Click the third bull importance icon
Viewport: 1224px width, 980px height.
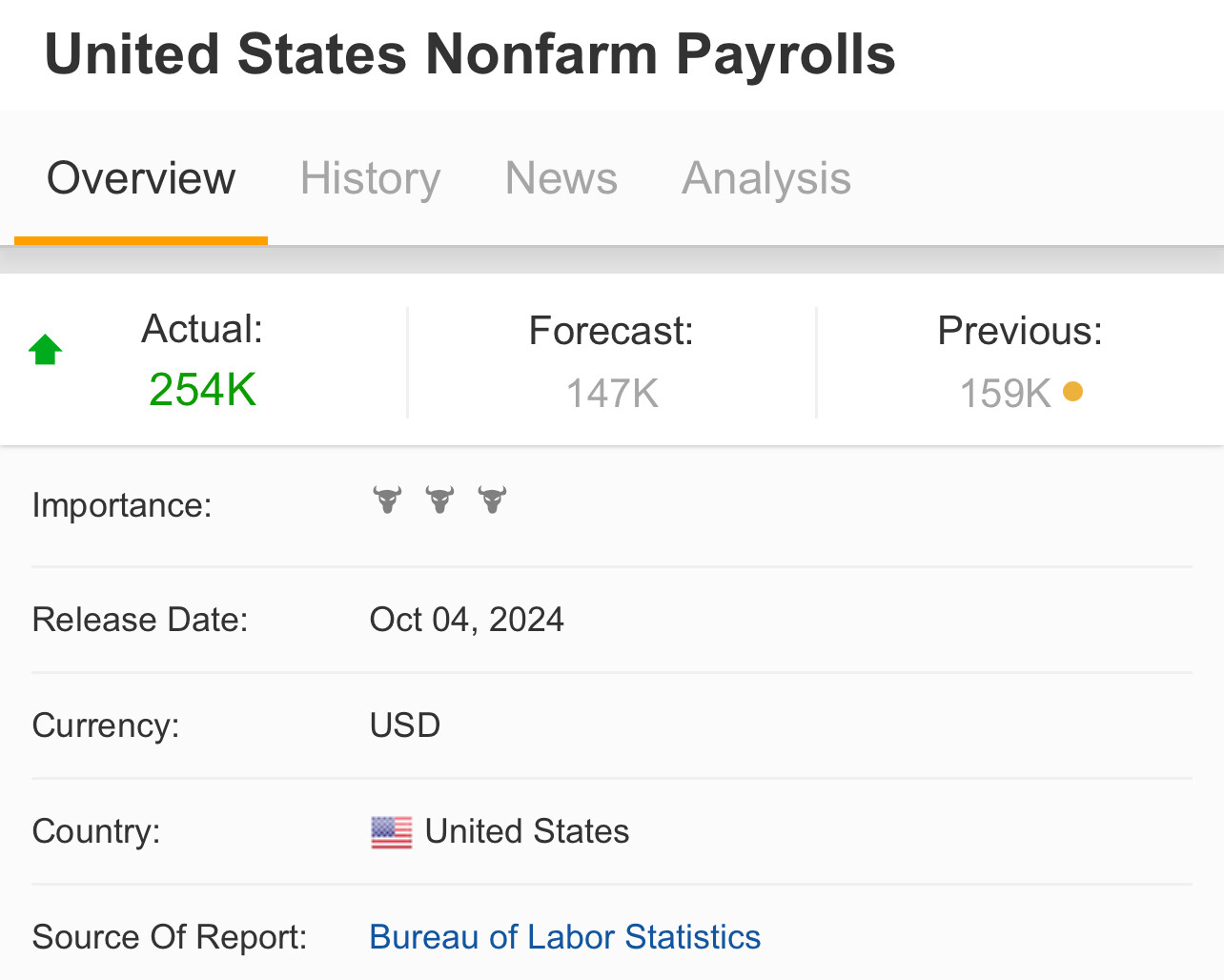click(492, 500)
